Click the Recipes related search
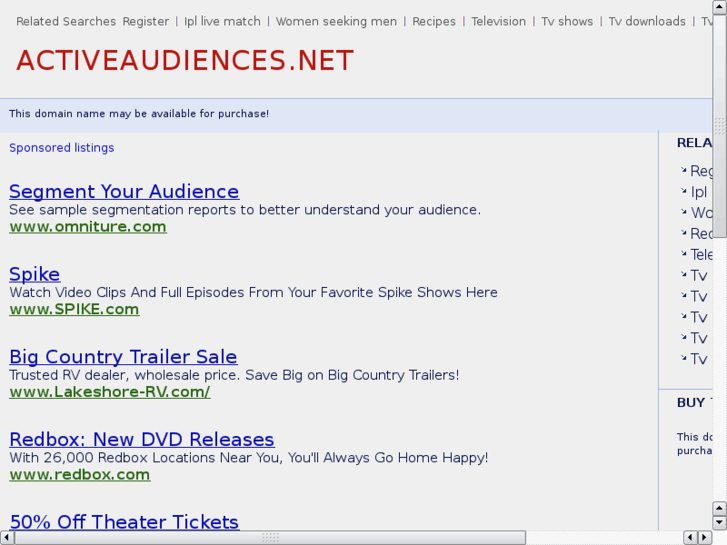The width and height of the screenshot is (727, 545). [434, 21]
